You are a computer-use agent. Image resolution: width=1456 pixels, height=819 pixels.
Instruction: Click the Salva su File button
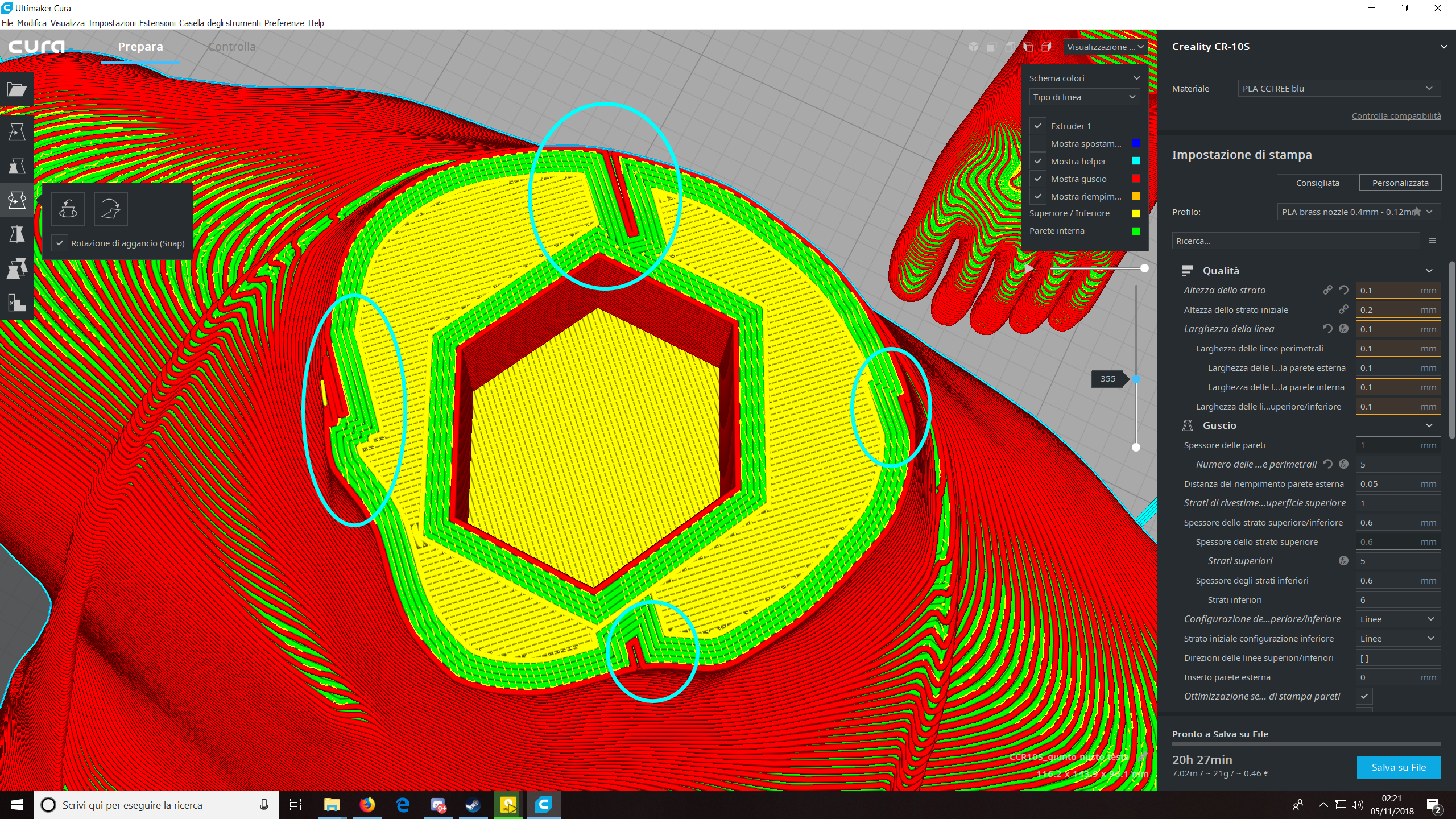point(1399,767)
